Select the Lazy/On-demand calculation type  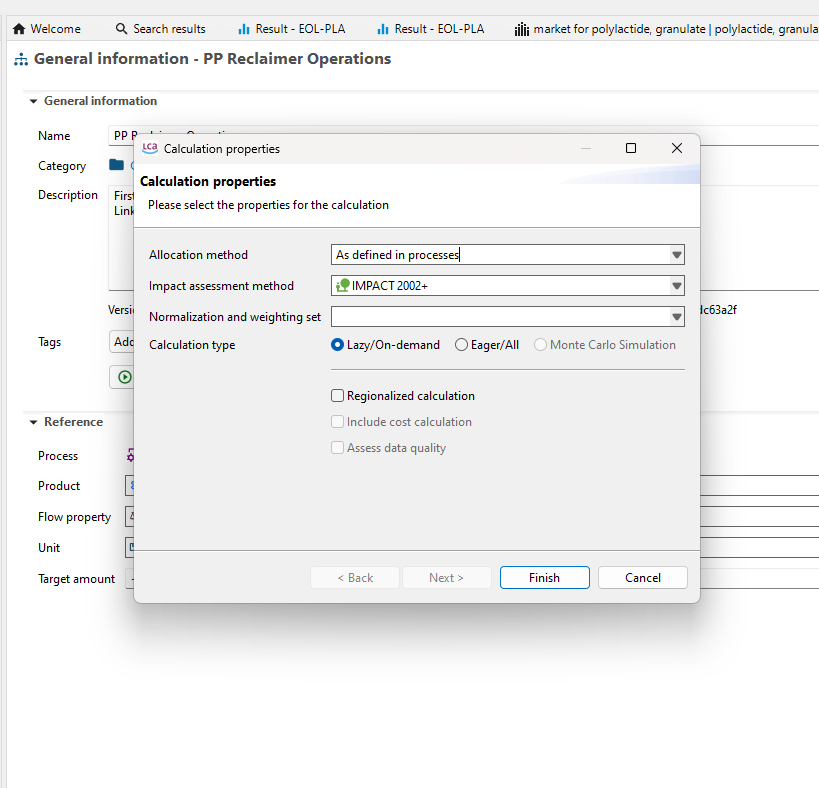tap(338, 345)
